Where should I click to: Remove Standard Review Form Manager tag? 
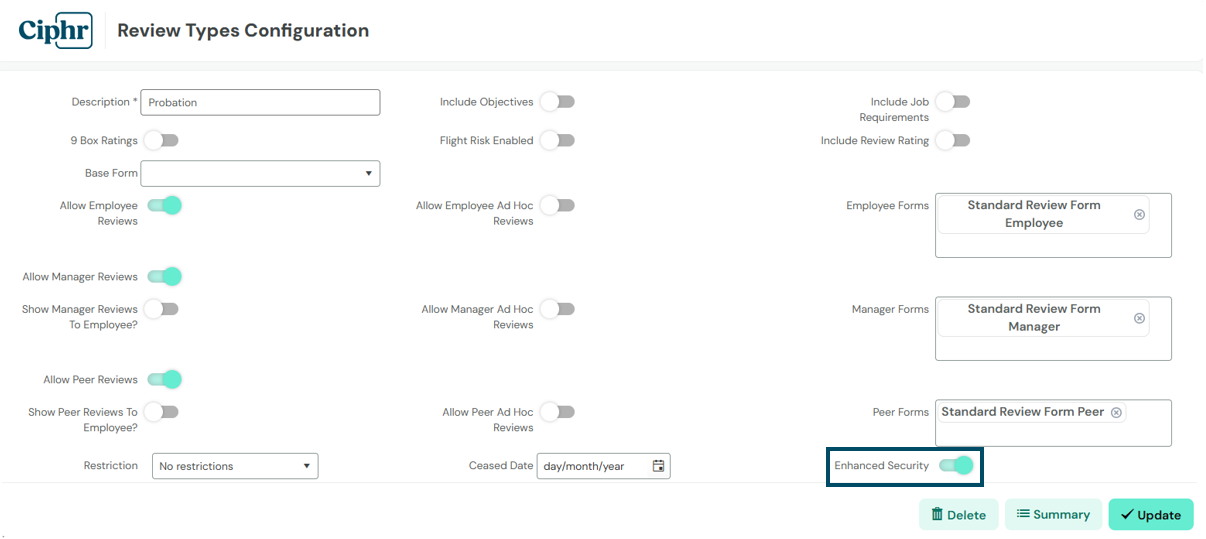pos(1139,318)
